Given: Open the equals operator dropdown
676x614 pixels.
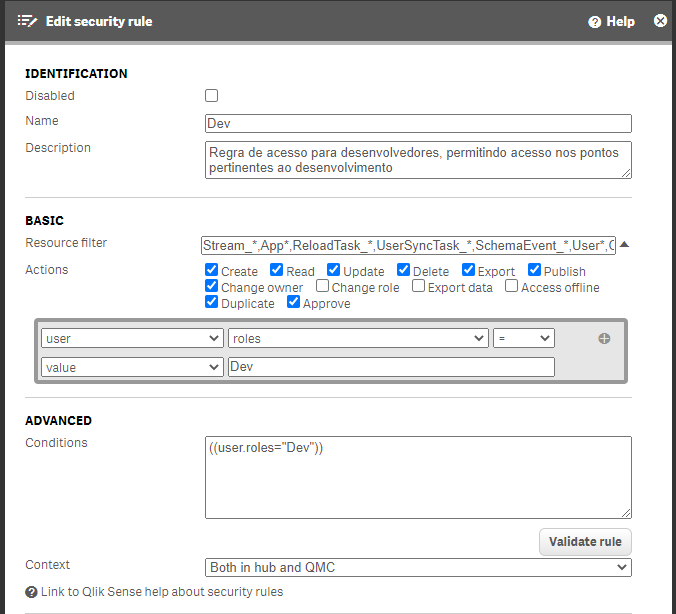Looking at the screenshot, I should [x=523, y=339].
